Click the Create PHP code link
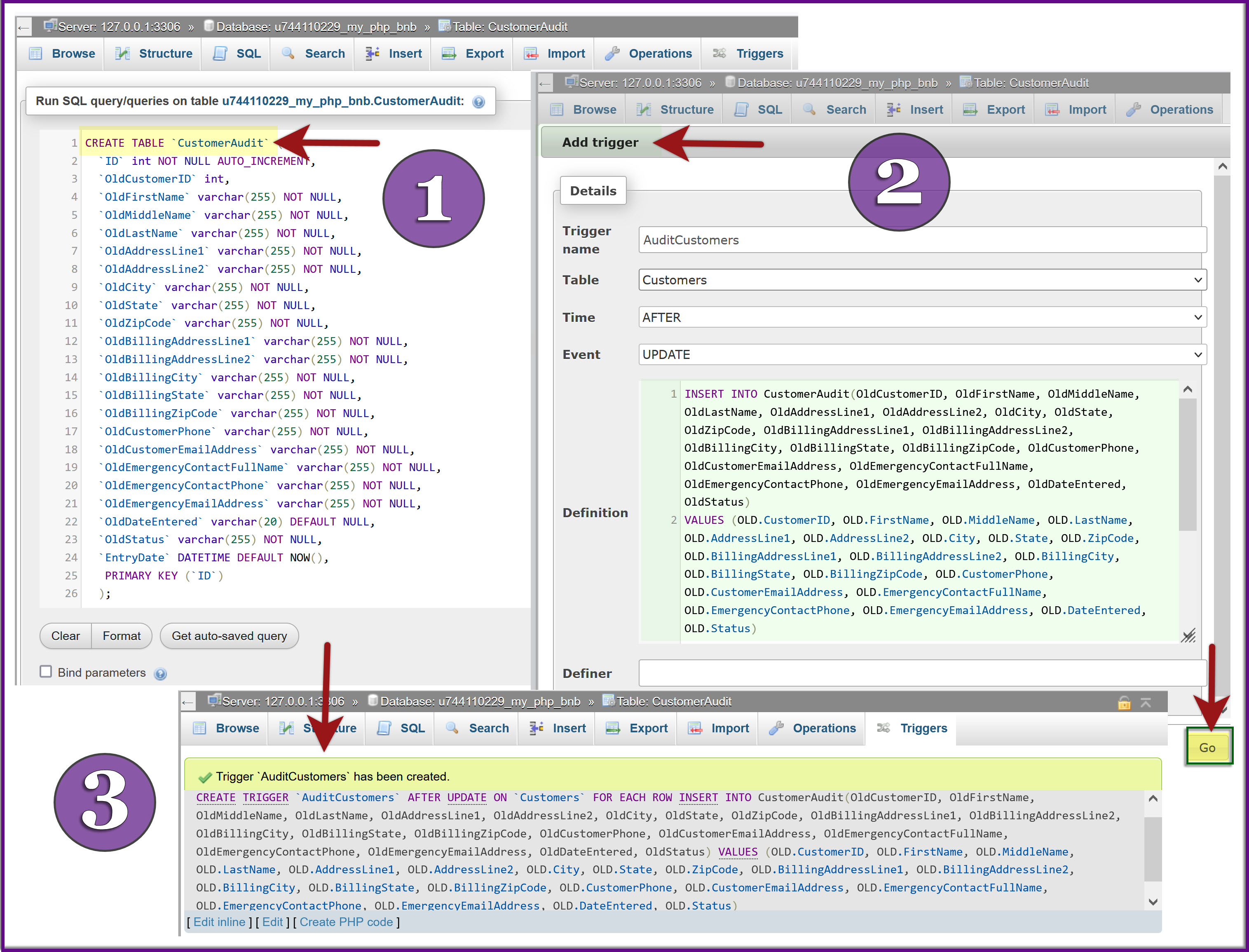1249x952 pixels. pos(346,922)
